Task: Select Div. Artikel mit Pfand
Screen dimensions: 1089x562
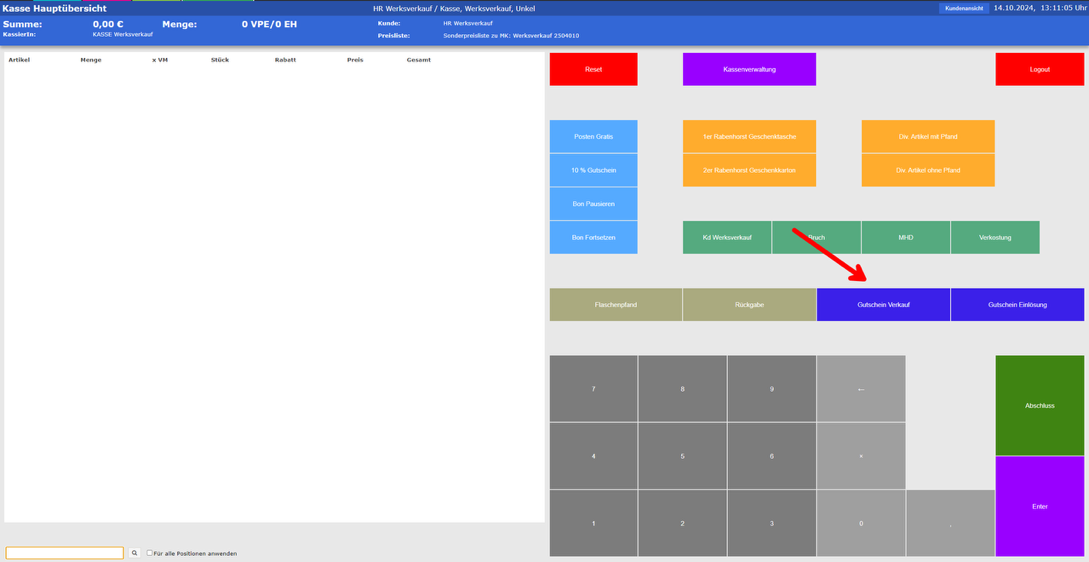Action: pos(928,137)
